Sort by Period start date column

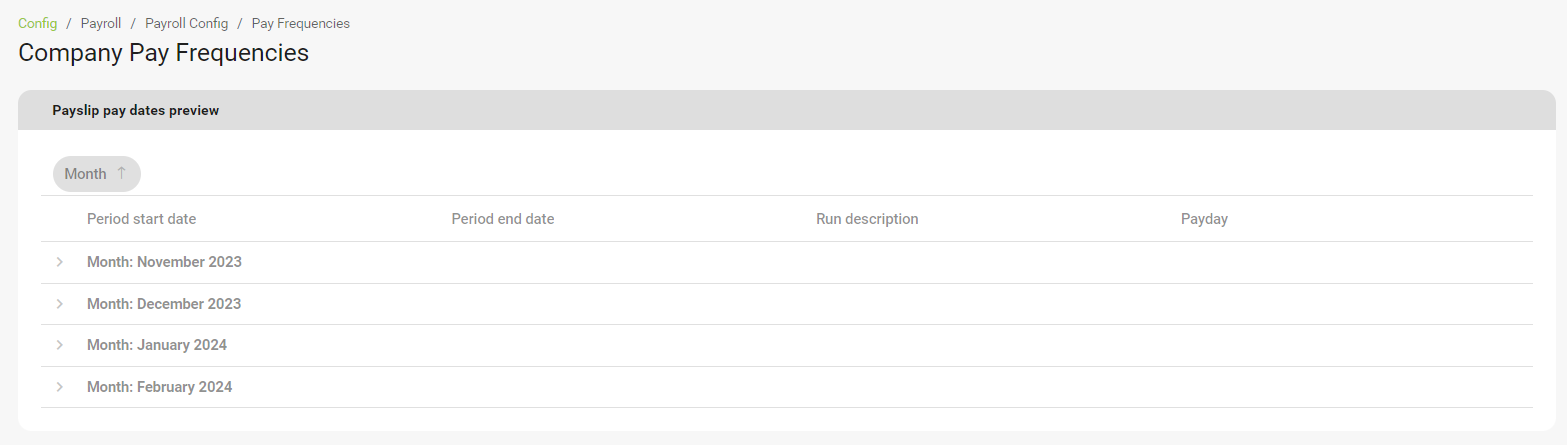[x=141, y=219]
